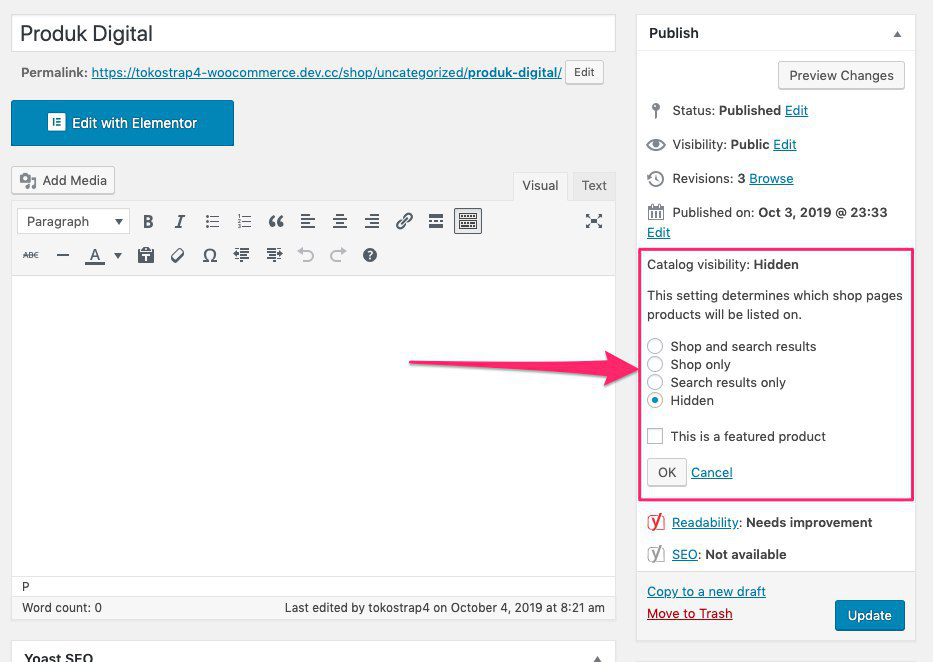
Task: Align text left
Action: 308,222
